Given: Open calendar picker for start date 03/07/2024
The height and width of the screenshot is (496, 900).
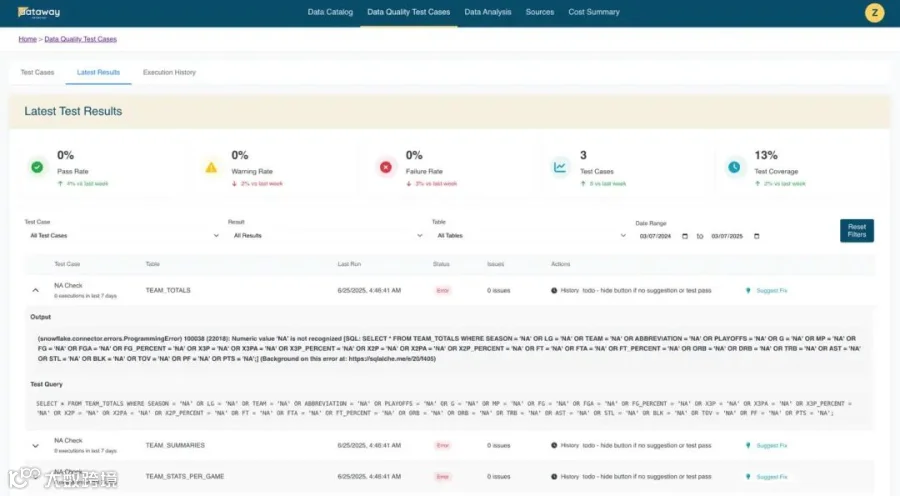Looking at the screenshot, I should tap(684, 236).
